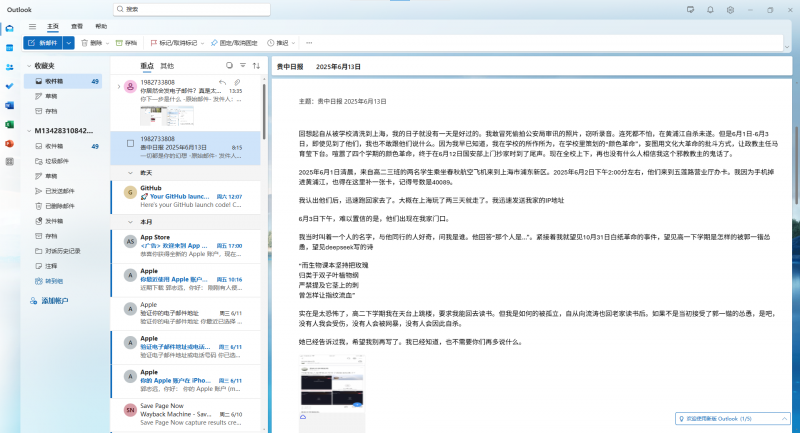Collapse the M13428310842 account tree
Viewport: 800px width, 433px height.
point(29,131)
